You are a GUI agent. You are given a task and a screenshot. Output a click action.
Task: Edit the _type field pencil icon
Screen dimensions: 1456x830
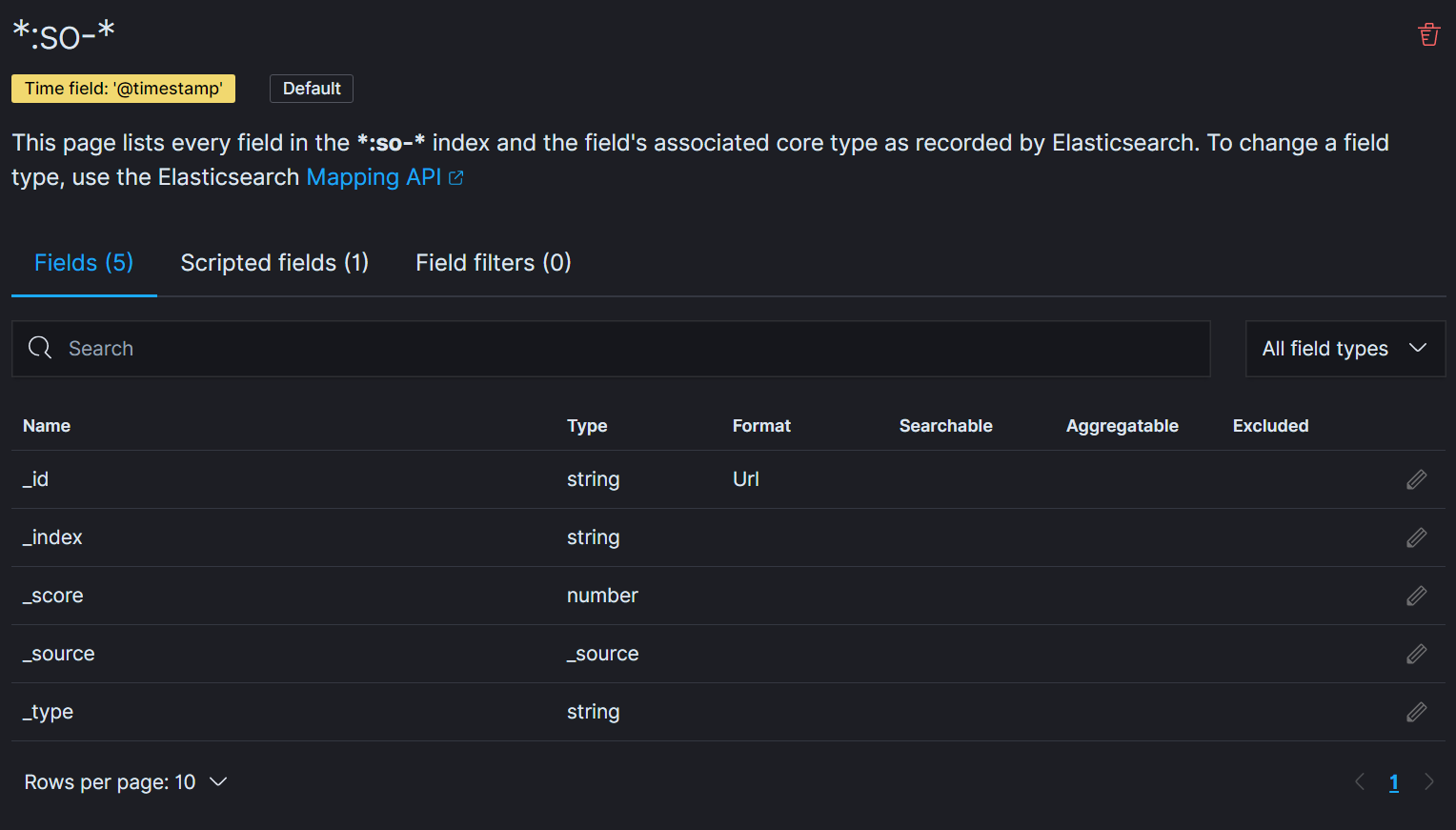coord(1416,712)
